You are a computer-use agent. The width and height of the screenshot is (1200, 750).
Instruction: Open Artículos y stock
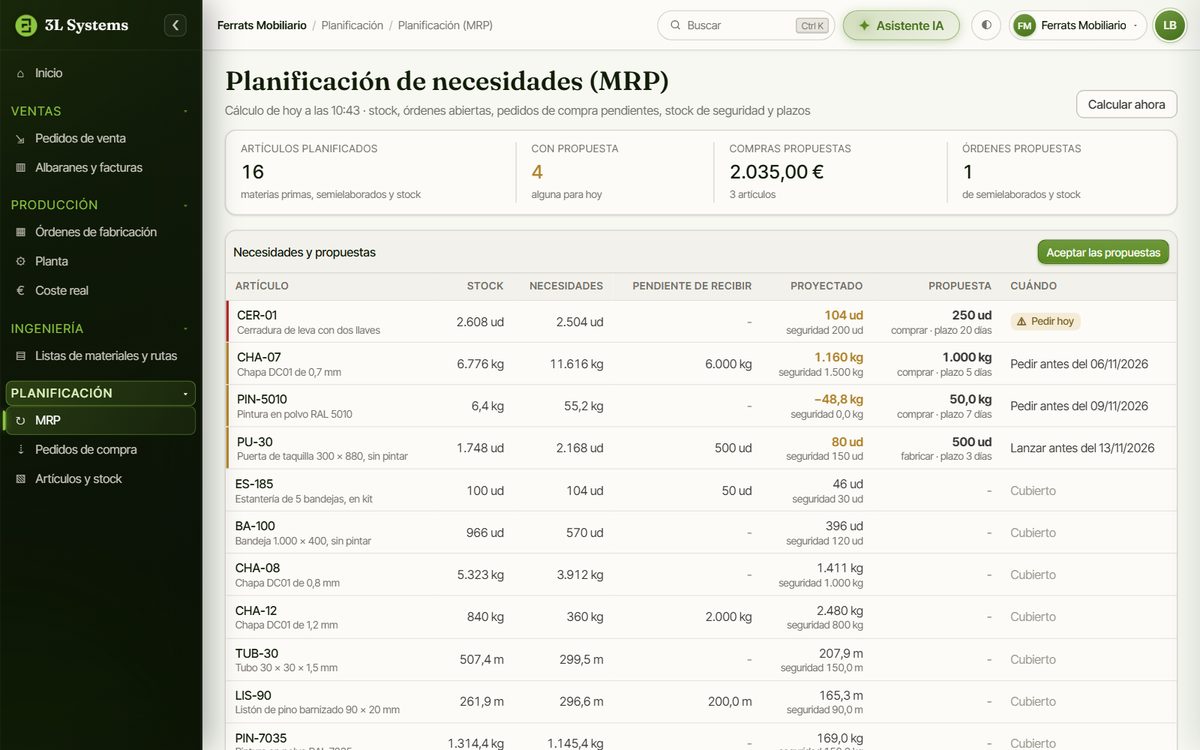100,479
